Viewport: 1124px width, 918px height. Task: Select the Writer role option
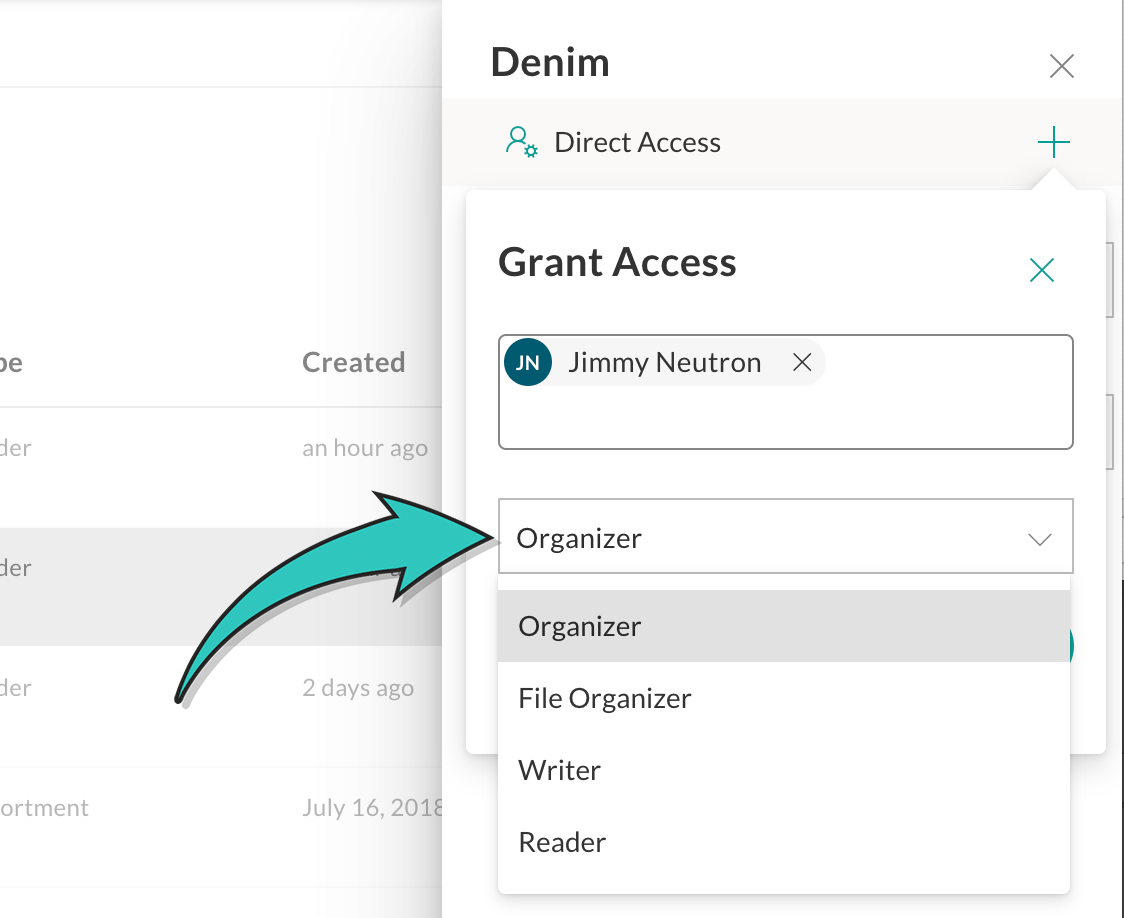coord(784,770)
